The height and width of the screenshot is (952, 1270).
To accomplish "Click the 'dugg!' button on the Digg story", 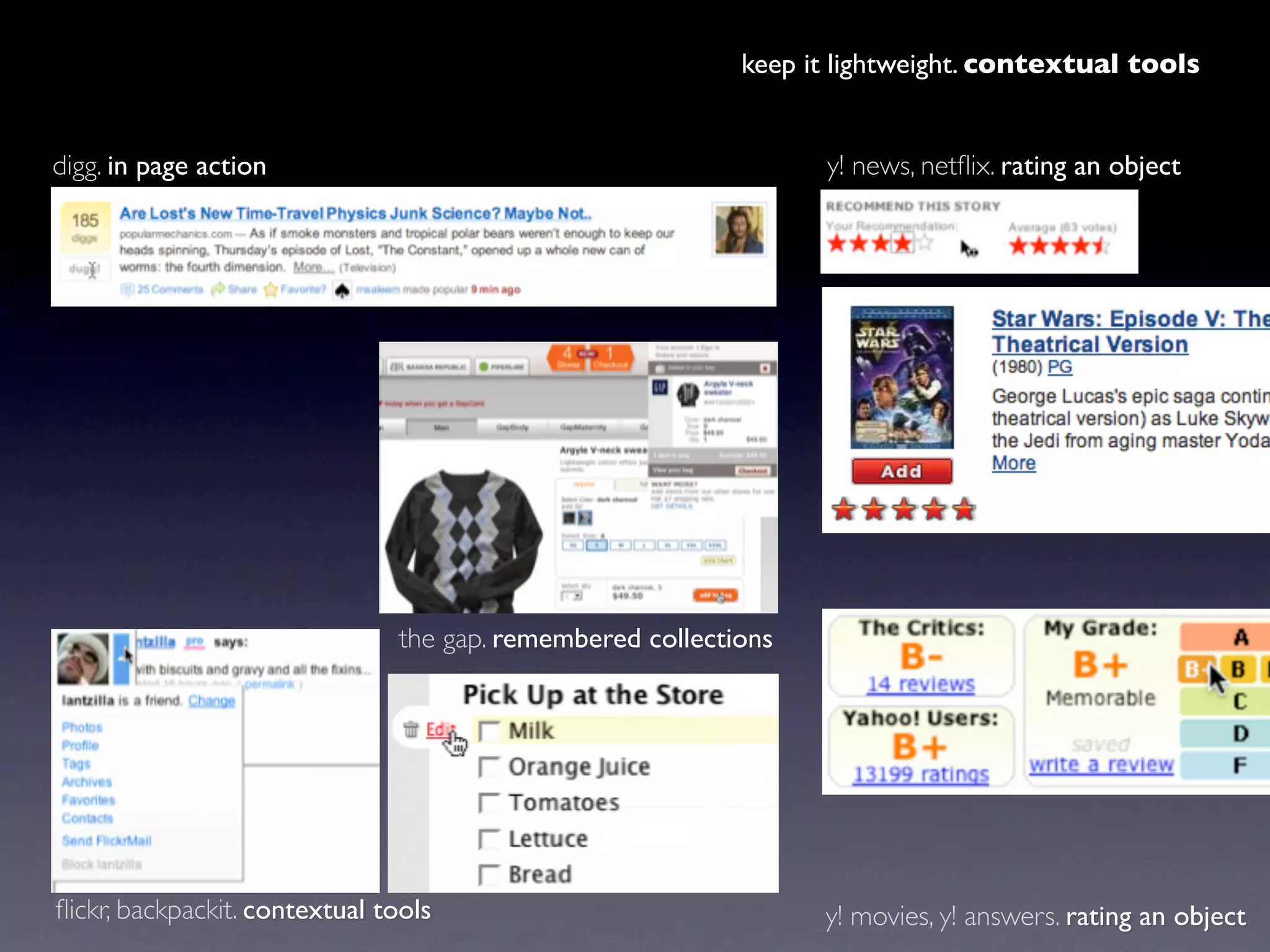I will pos(84,268).
